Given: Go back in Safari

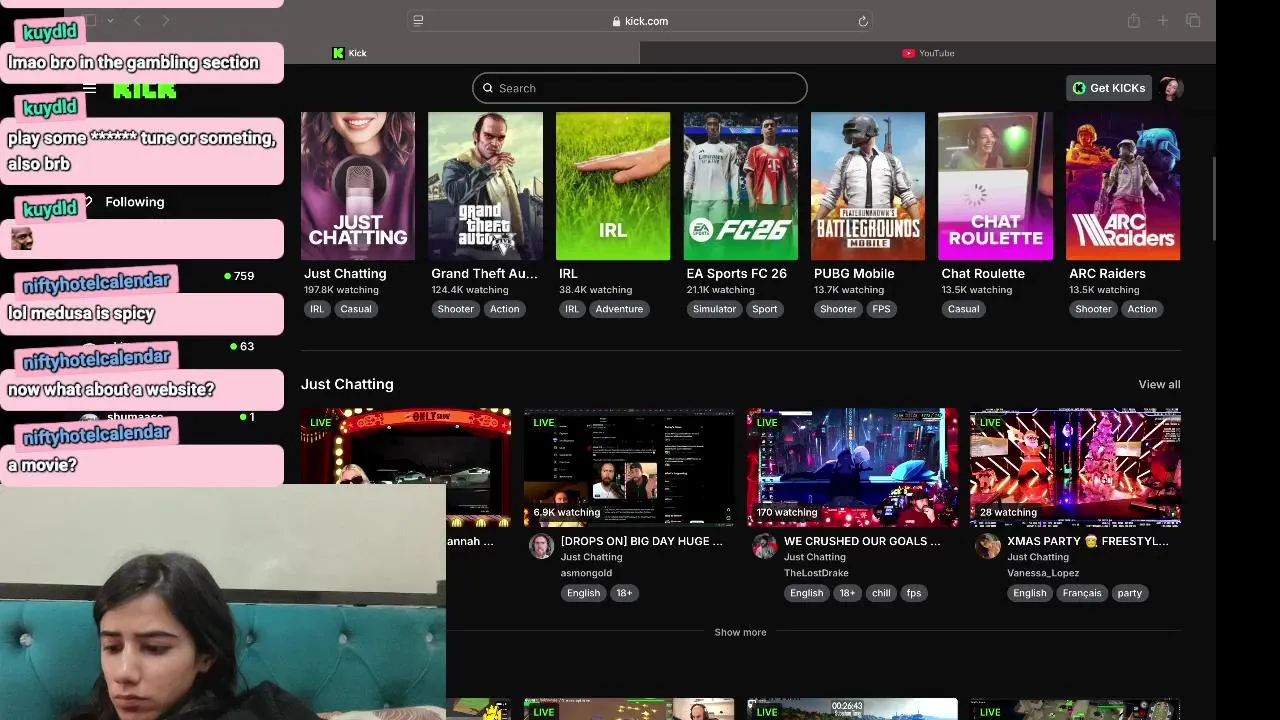Looking at the screenshot, I should [x=137, y=21].
